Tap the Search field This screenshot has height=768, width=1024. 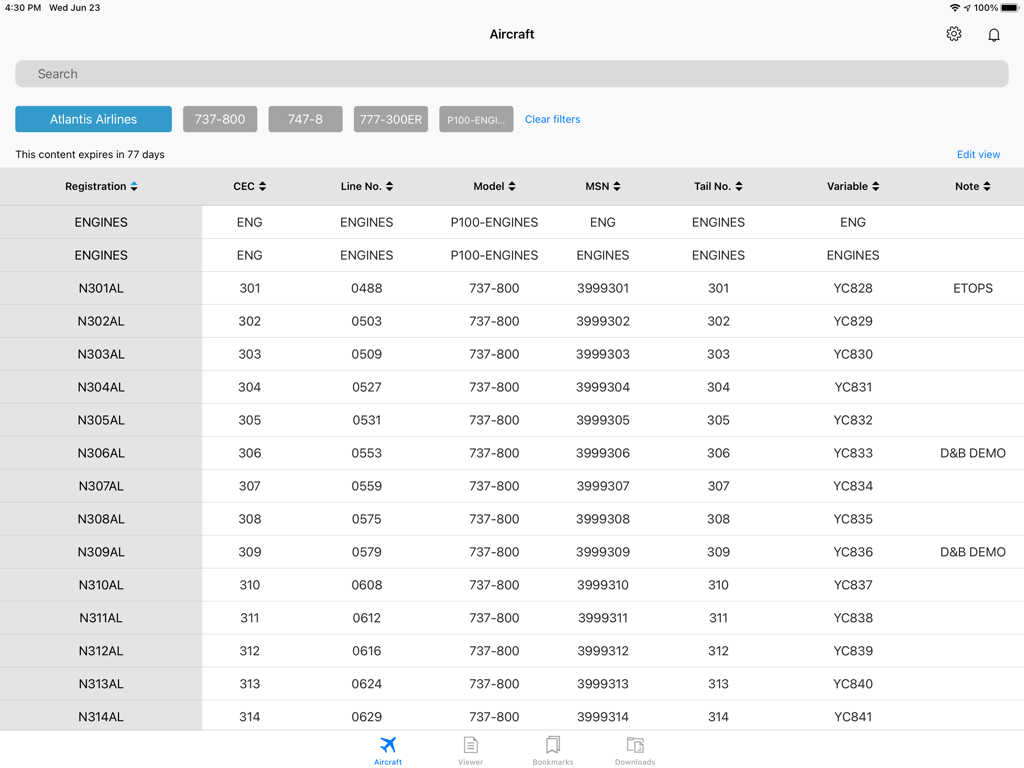pyautogui.click(x=512, y=74)
